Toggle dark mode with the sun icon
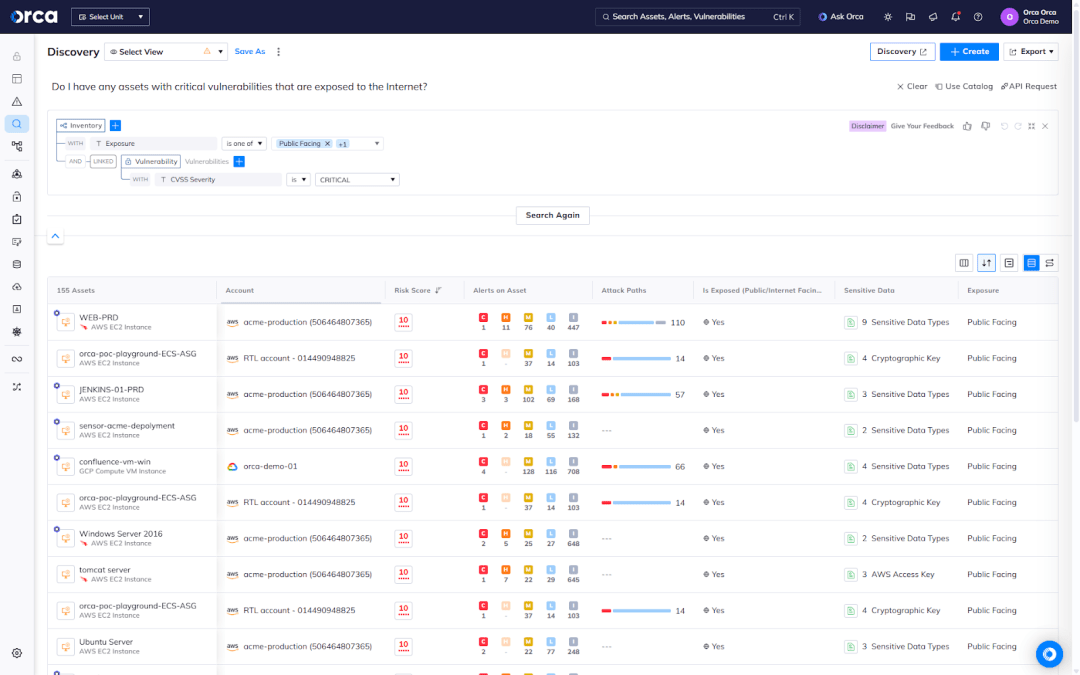This screenshot has width=1080, height=675. click(888, 17)
